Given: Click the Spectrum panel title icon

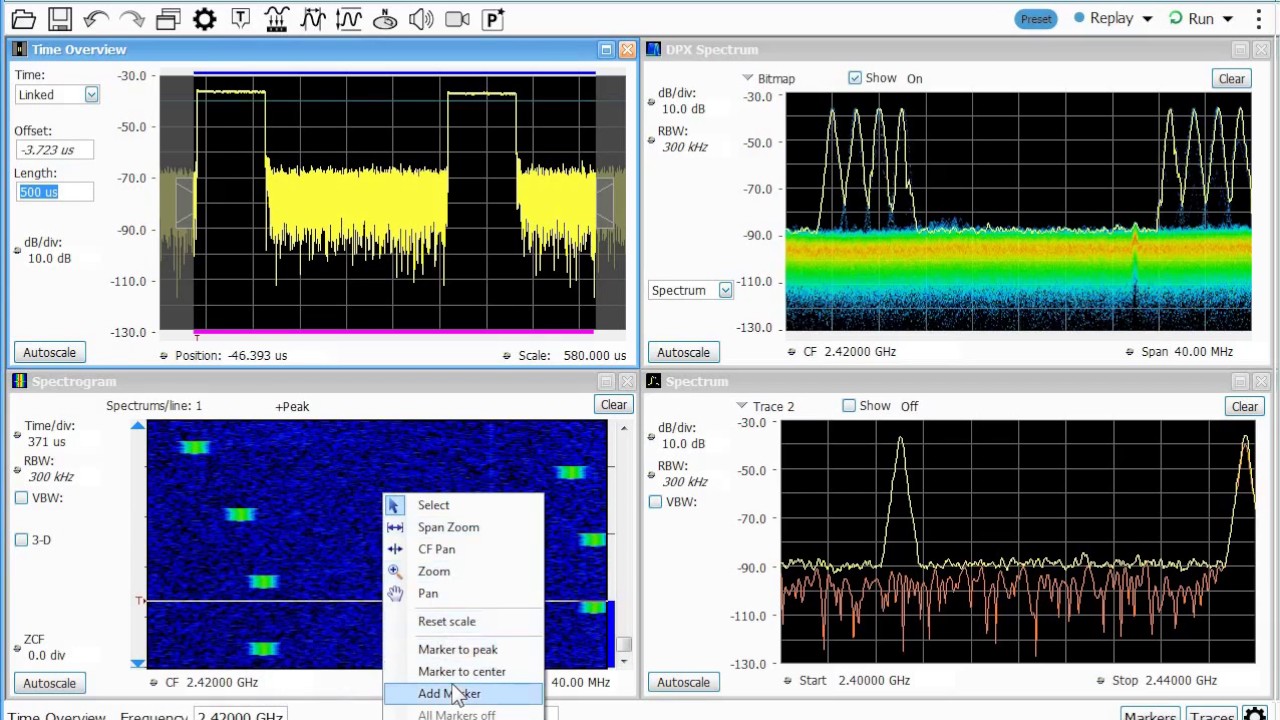Looking at the screenshot, I should tap(653, 381).
